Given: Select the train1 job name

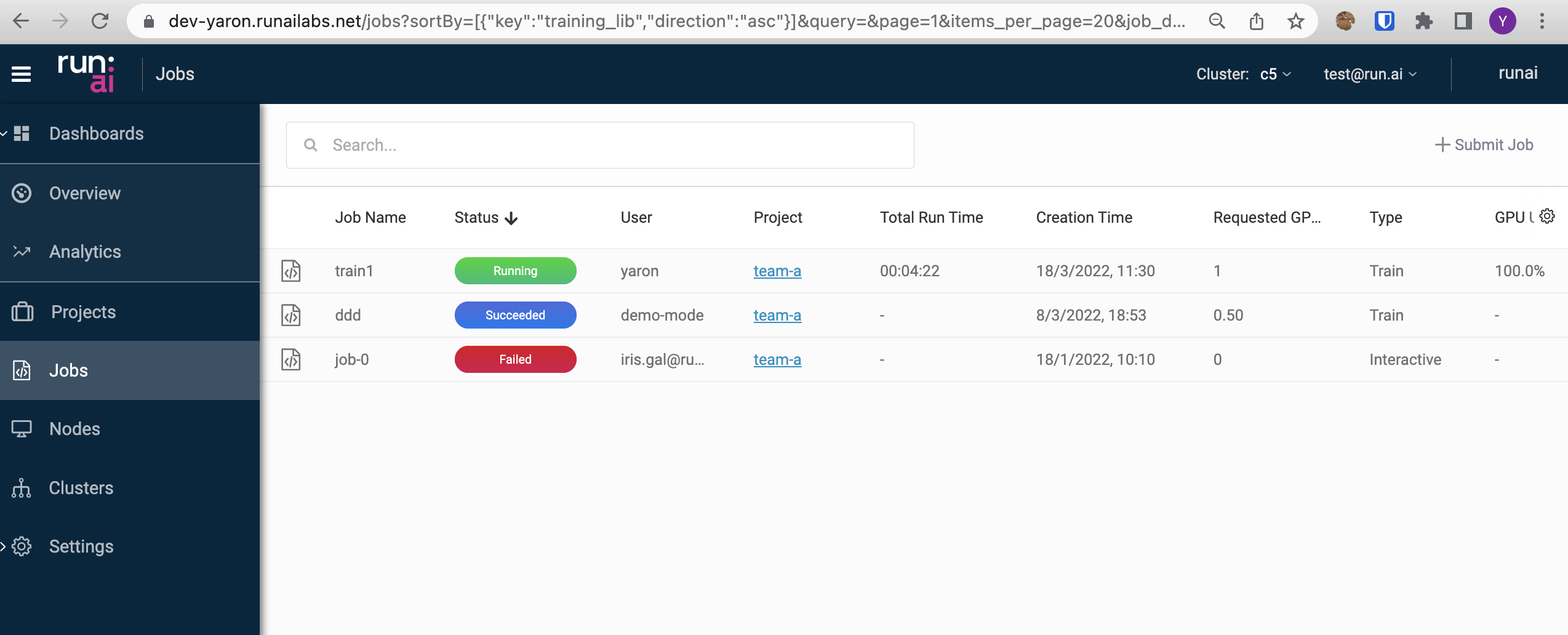Looking at the screenshot, I should pos(354,271).
